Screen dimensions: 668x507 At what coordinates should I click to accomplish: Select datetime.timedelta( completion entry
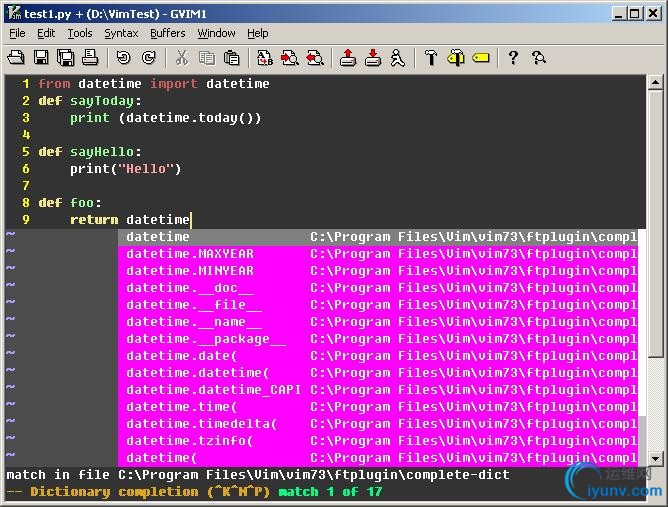click(378, 424)
